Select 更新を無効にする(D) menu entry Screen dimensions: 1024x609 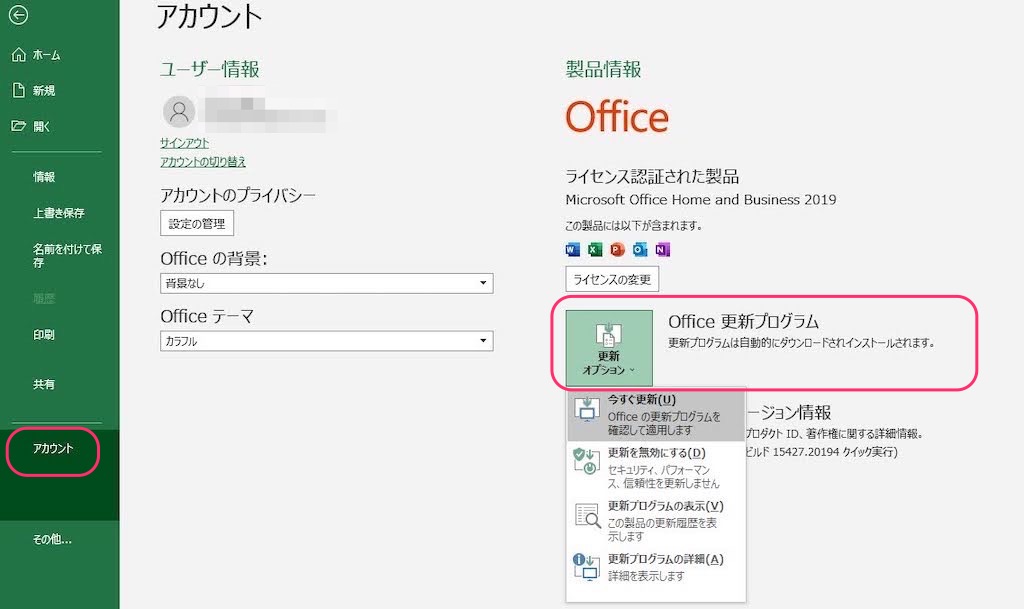(x=656, y=467)
